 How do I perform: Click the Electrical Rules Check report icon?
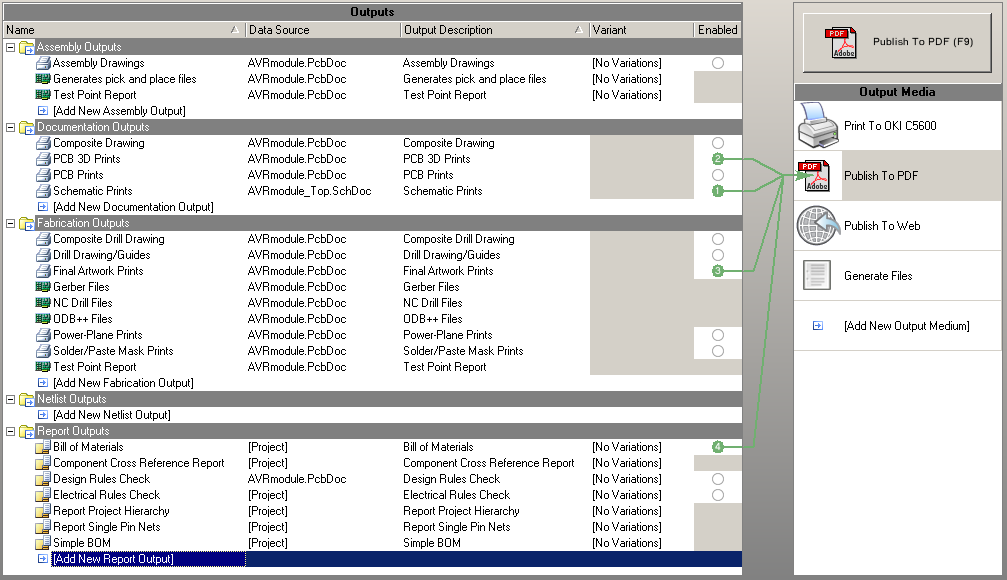click(43, 495)
